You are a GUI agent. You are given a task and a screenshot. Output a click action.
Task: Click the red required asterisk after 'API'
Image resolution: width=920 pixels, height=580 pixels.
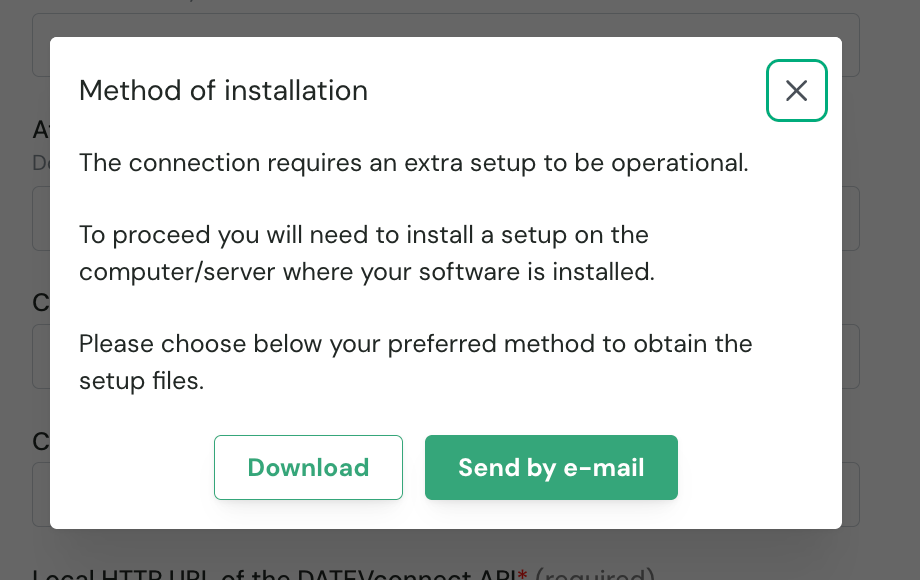point(522,575)
